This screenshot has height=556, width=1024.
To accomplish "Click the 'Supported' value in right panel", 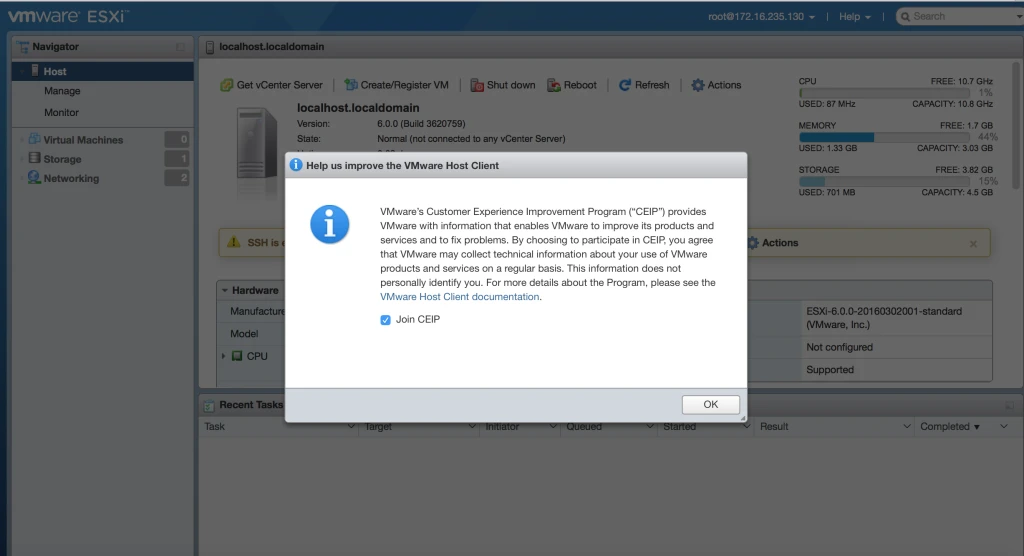I will pyautogui.click(x=829, y=370).
